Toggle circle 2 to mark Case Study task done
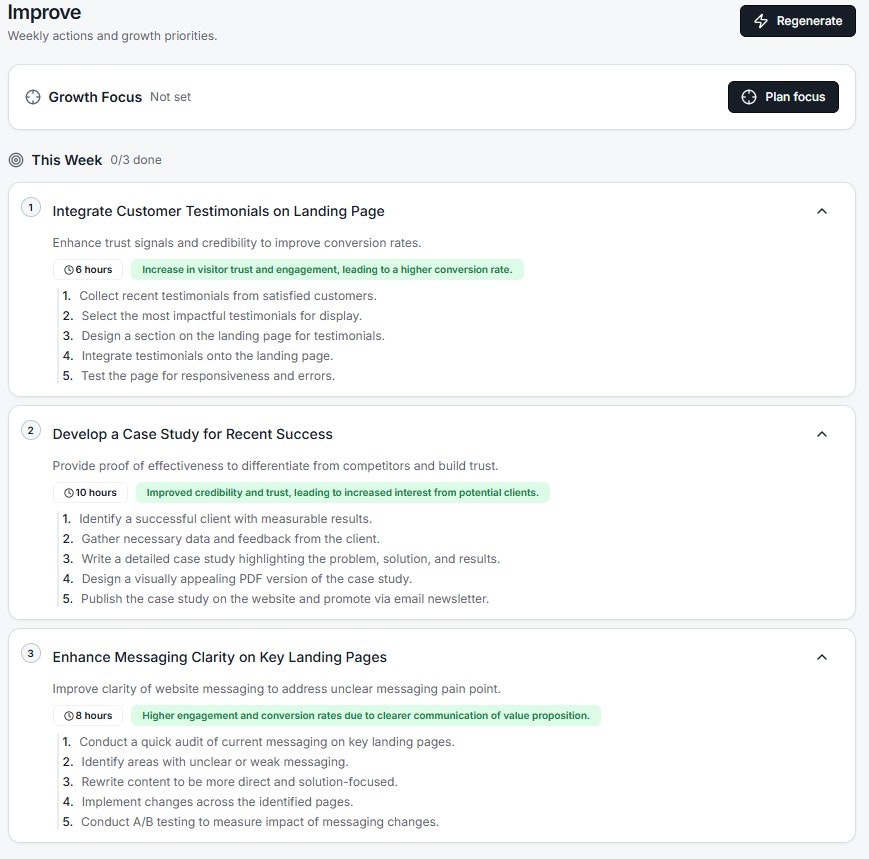Screen dimensions: 869x859 [31, 431]
